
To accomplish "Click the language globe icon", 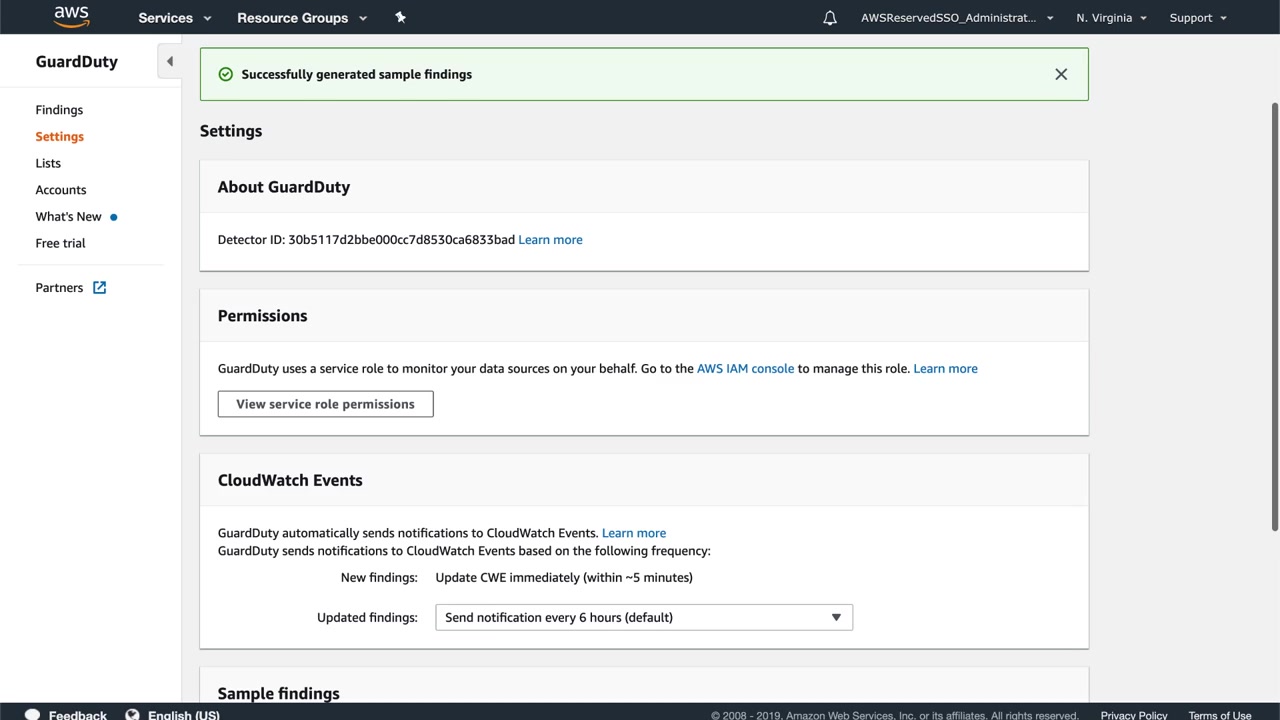I will tap(132, 714).
